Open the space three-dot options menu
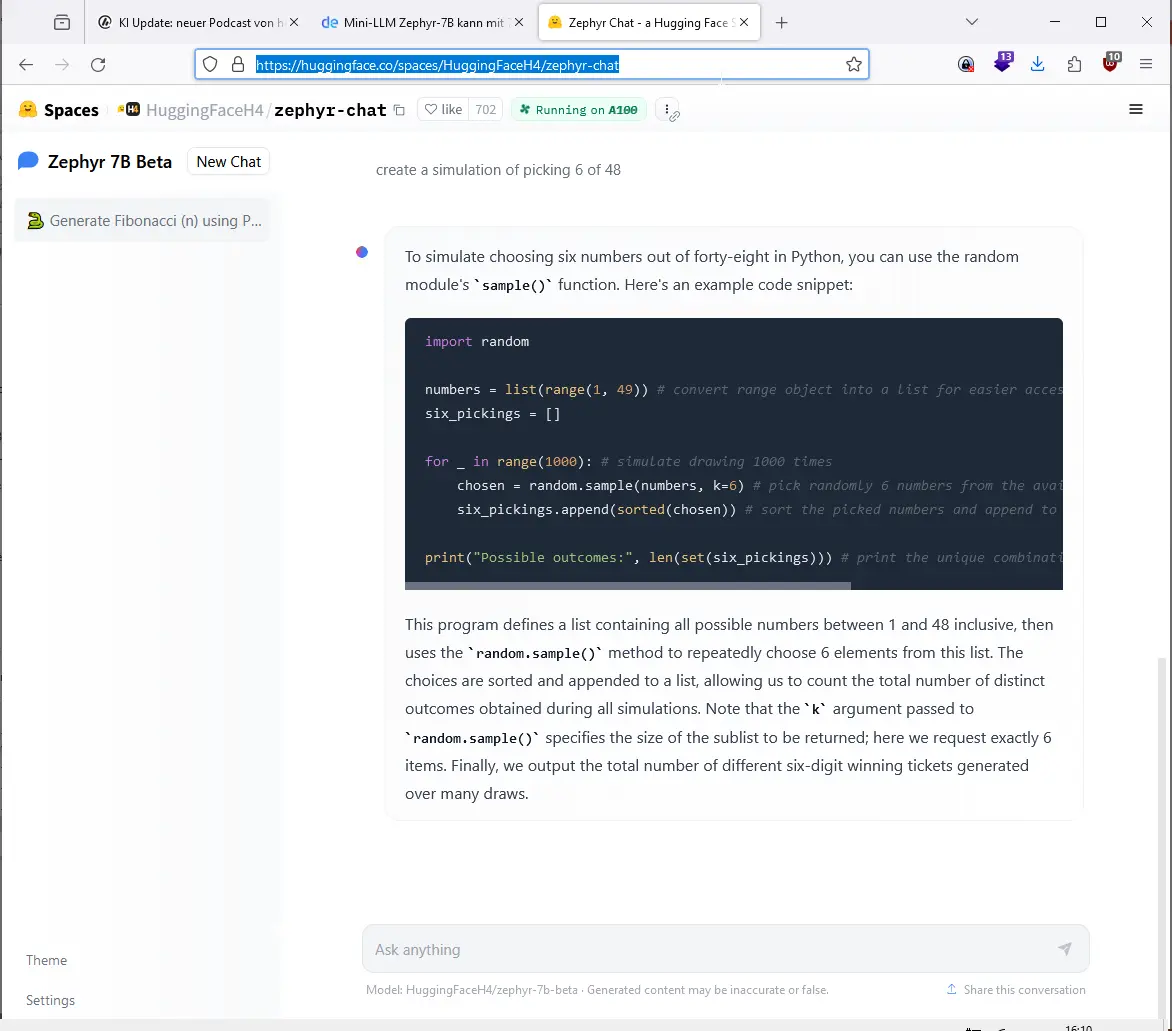This screenshot has height=1031, width=1172. (667, 109)
